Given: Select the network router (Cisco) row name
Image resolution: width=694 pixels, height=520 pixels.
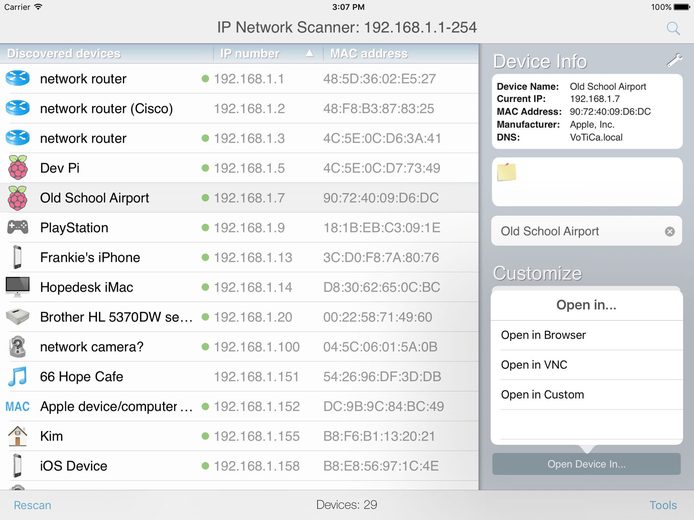Looking at the screenshot, I should 106,108.
